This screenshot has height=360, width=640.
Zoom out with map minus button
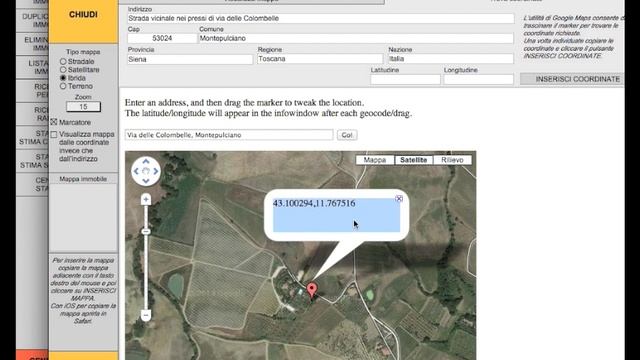coord(146,315)
